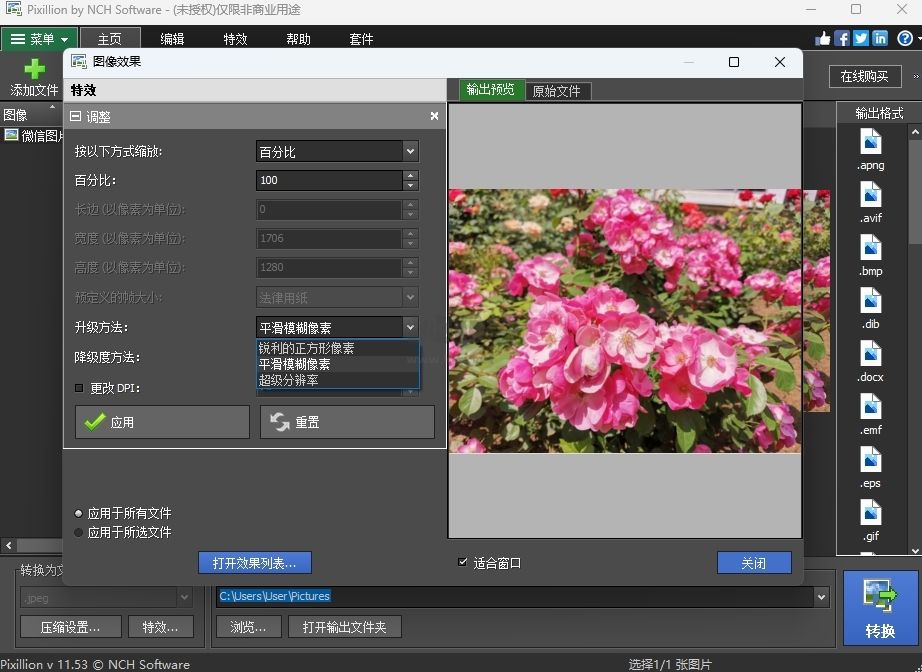Choose the .bmp format icon

pyautogui.click(x=870, y=247)
